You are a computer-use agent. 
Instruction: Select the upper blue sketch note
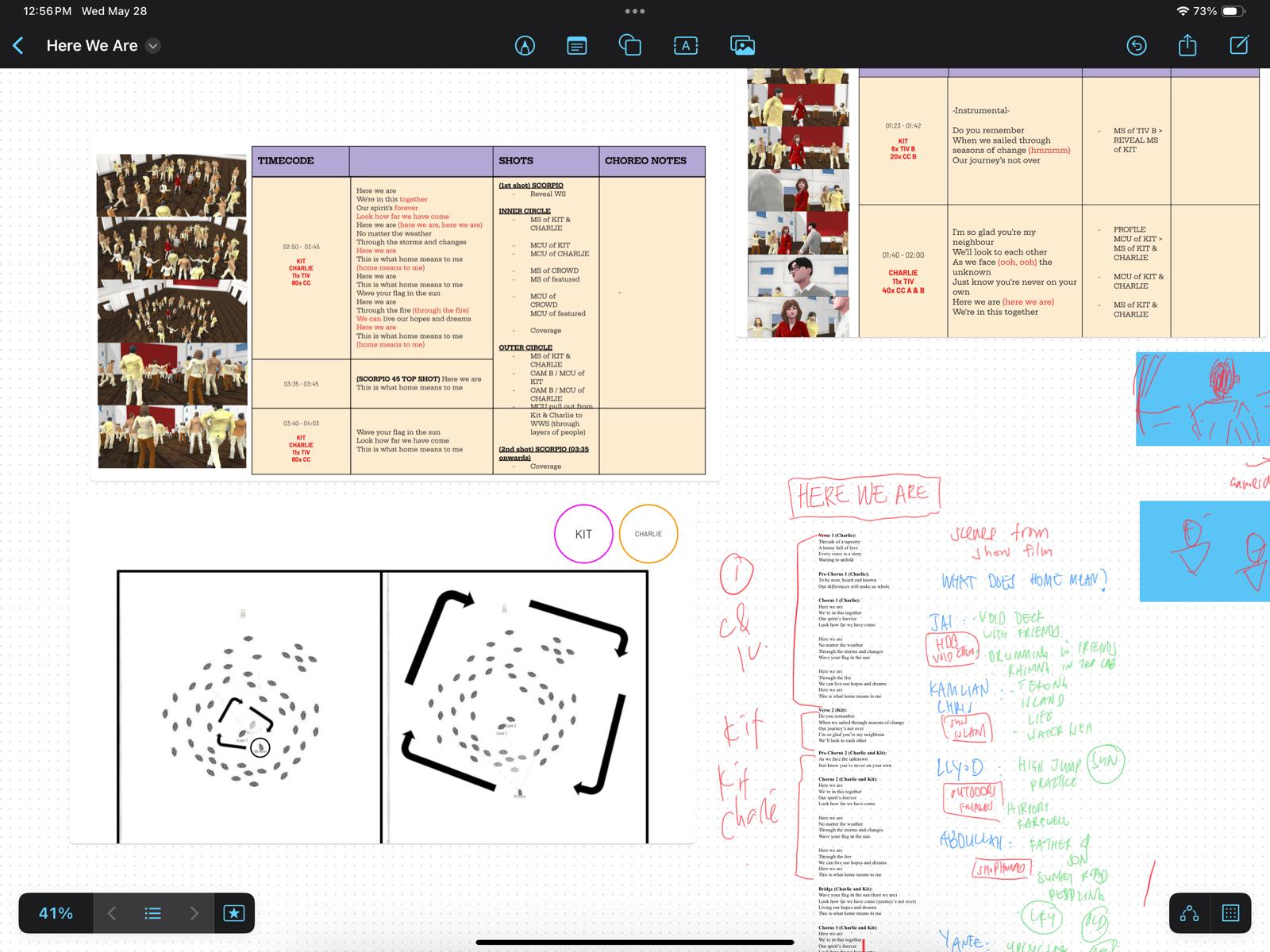(x=1203, y=399)
